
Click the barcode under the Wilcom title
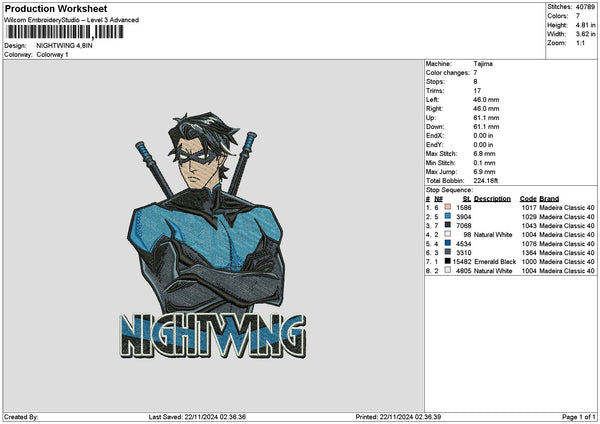pyautogui.click(x=65, y=32)
